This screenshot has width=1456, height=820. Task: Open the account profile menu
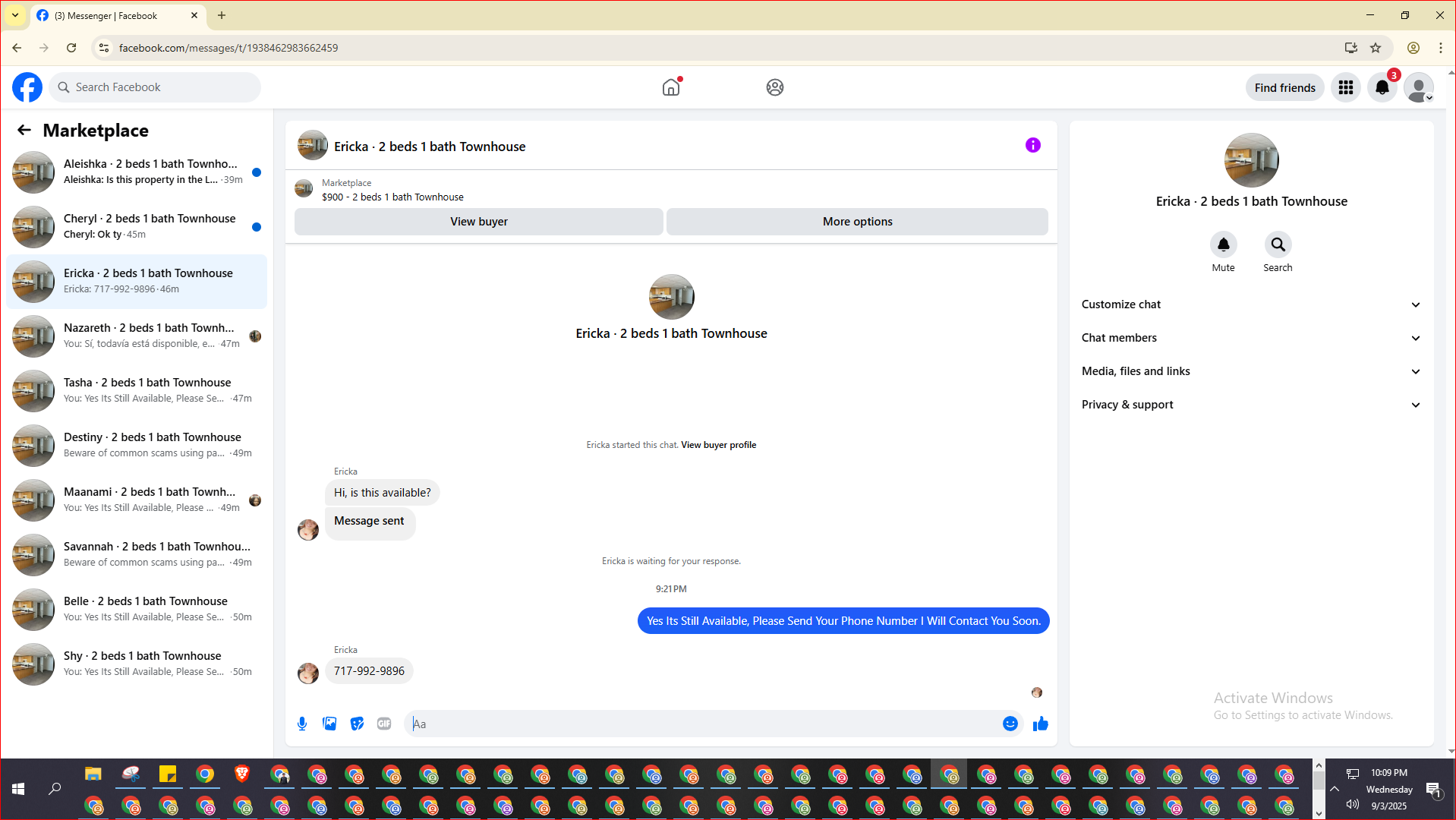[x=1419, y=87]
